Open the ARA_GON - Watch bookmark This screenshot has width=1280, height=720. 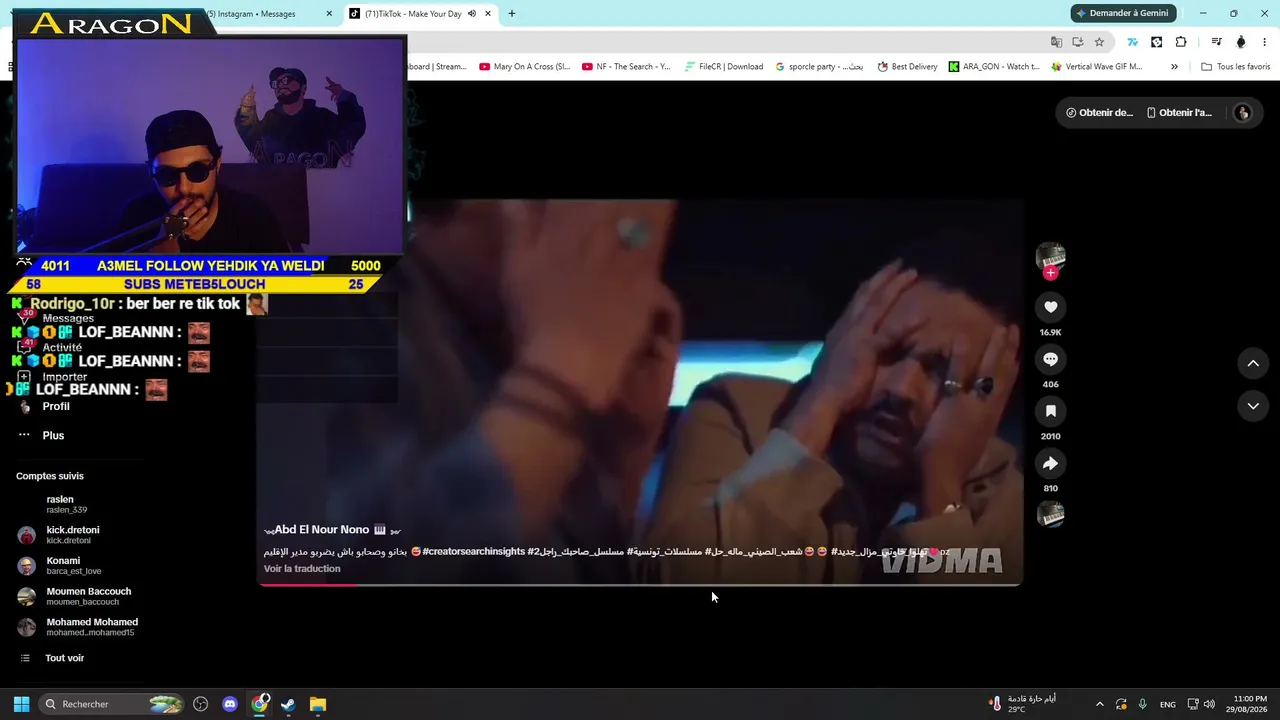pos(994,67)
